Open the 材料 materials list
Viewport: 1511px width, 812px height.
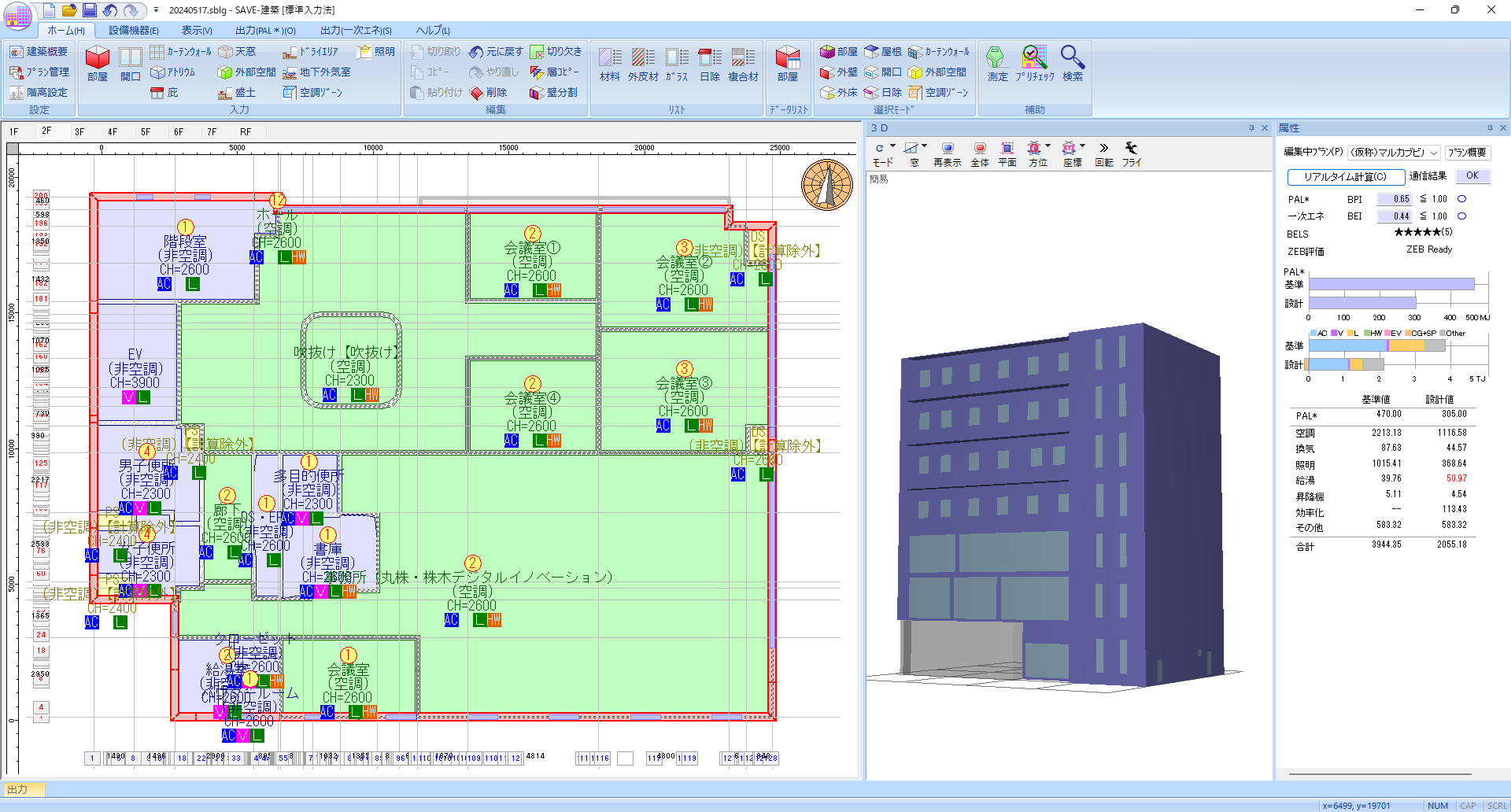point(610,64)
